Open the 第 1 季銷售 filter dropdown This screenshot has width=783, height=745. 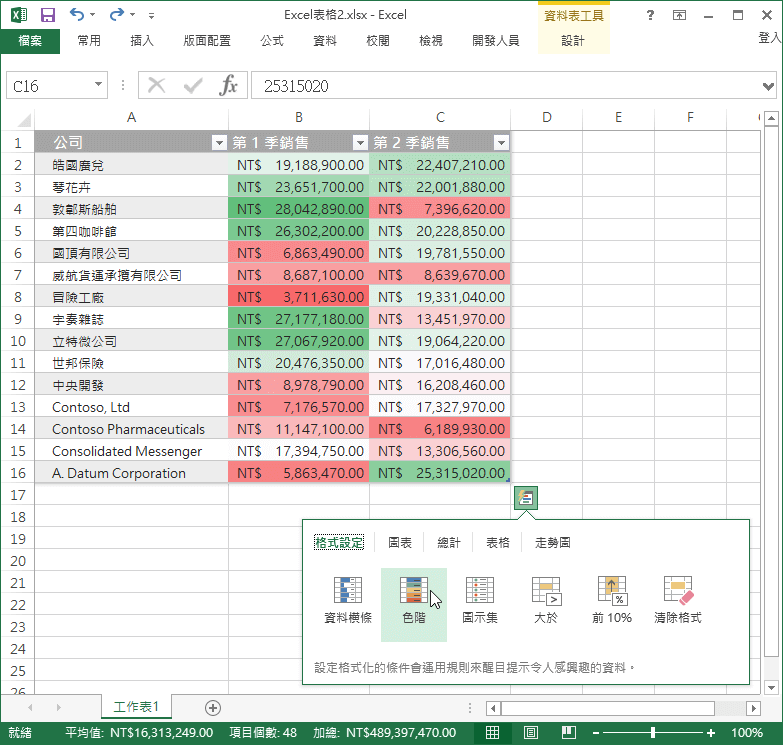360,143
